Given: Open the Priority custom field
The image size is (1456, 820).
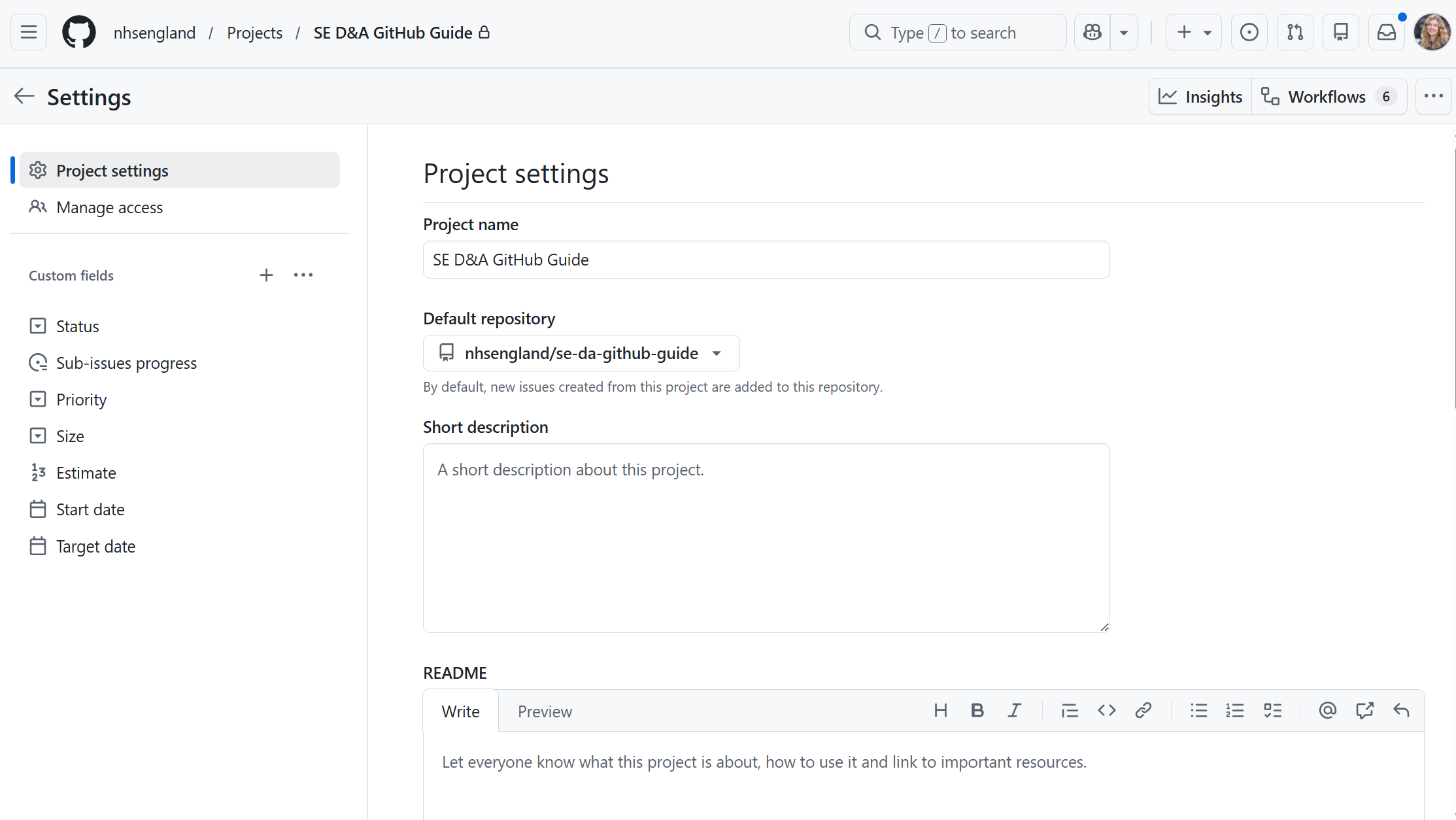Looking at the screenshot, I should tap(81, 400).
